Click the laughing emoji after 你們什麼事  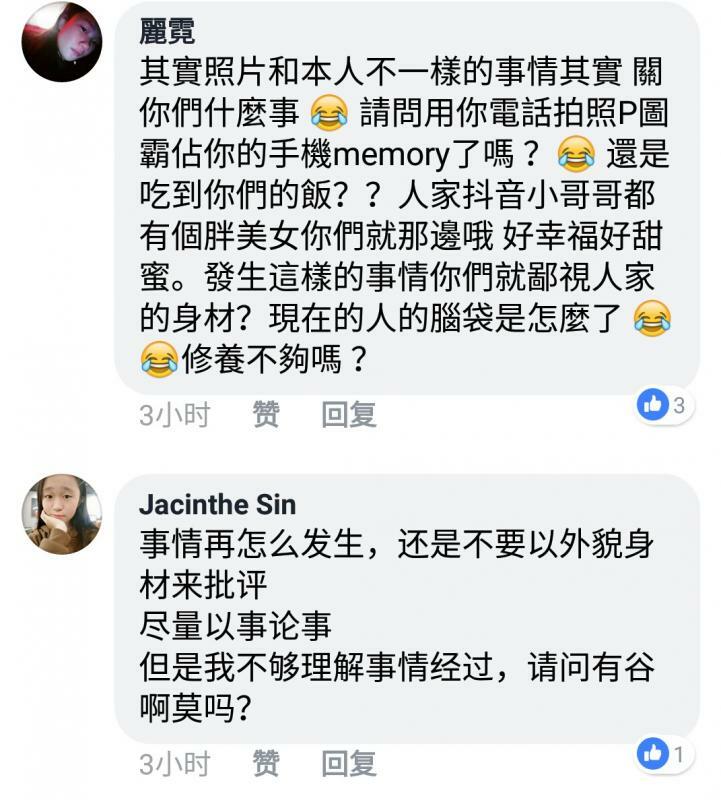(330, 113)
